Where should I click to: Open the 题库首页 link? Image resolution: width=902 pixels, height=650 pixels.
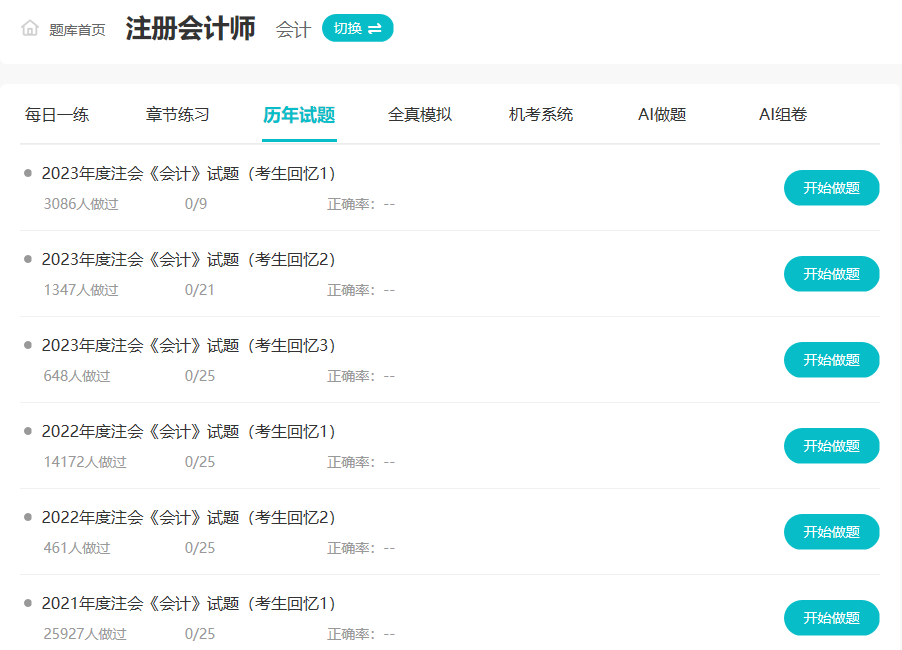pos(77,30)
